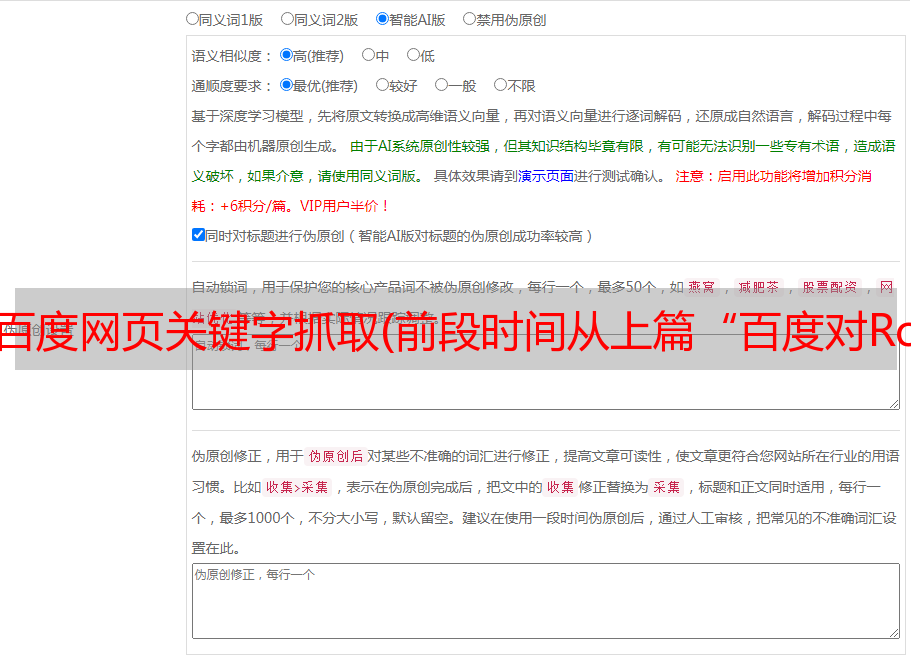
Task: Click the resize grip of the 伪原创修正 text area
Action: tap(894, 633)
